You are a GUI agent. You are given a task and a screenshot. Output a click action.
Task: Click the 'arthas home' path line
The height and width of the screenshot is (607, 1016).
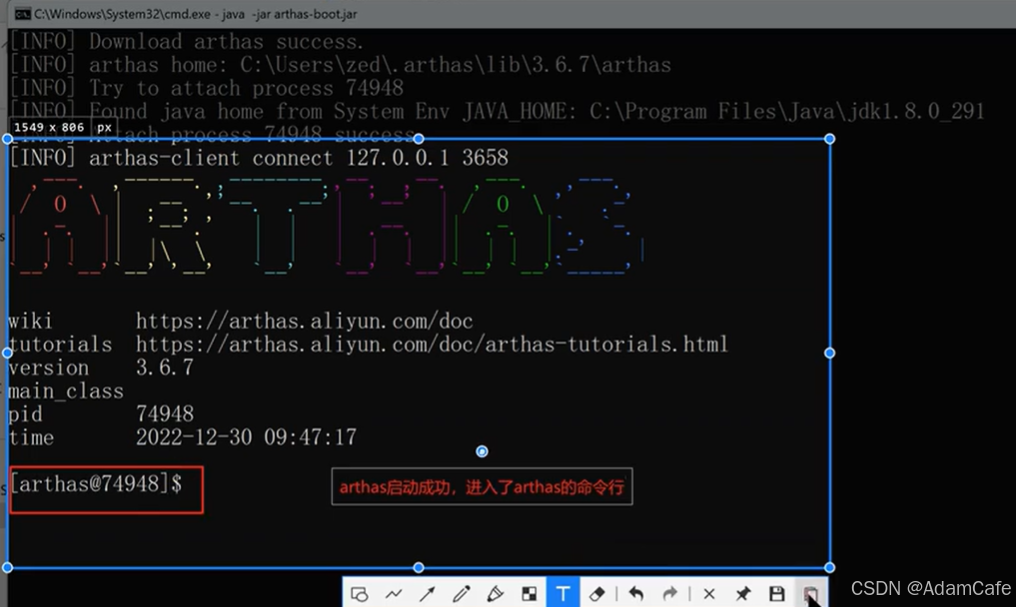[x=340, y=65]
